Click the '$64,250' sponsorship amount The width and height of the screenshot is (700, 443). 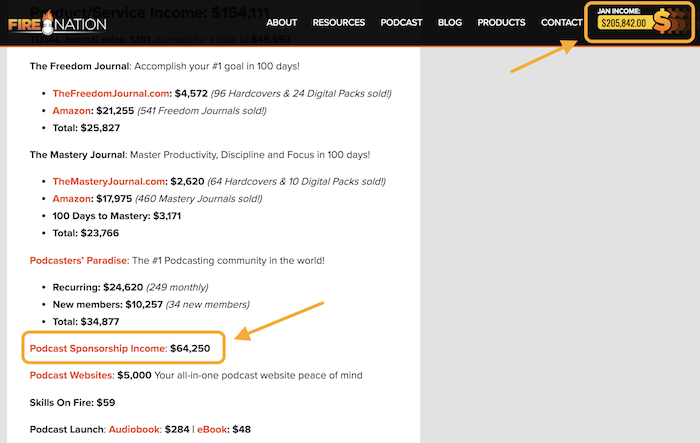point(190,348)
